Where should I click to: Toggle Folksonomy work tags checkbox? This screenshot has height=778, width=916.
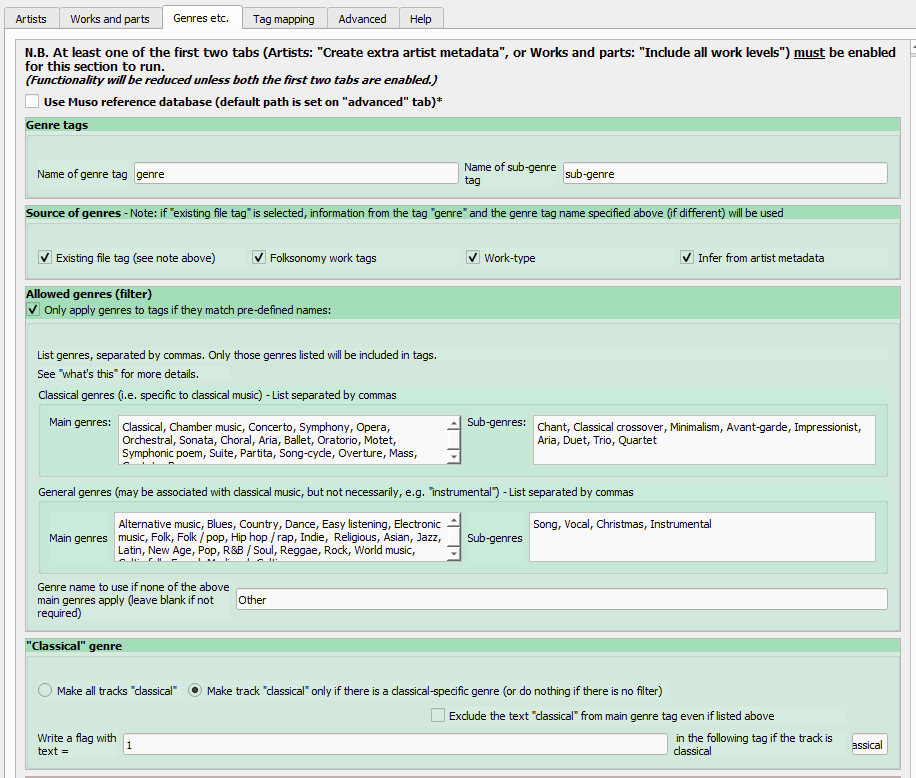[x=259, y=258]
